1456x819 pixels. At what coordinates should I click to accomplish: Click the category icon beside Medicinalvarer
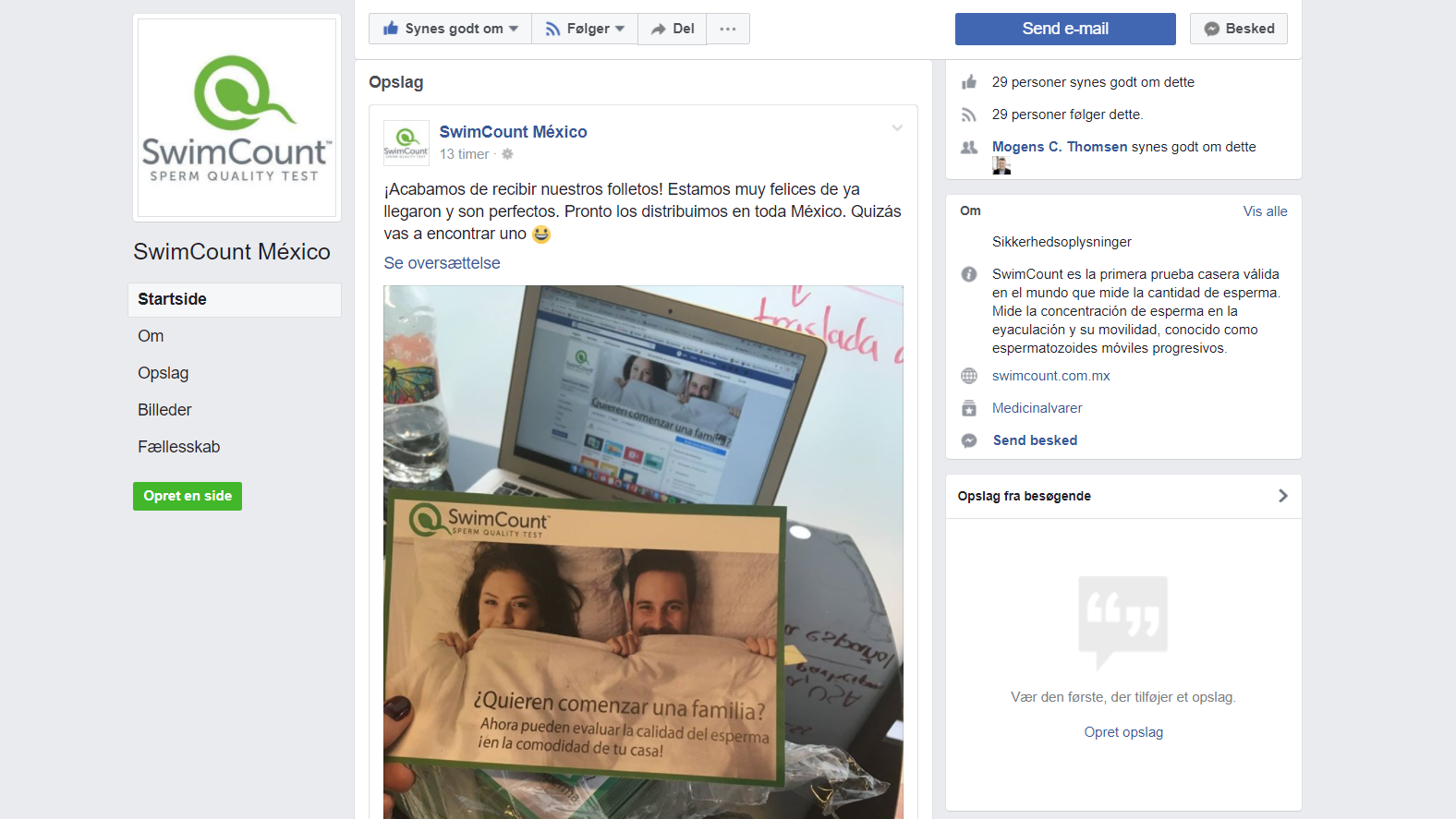[x=969, y=408]
